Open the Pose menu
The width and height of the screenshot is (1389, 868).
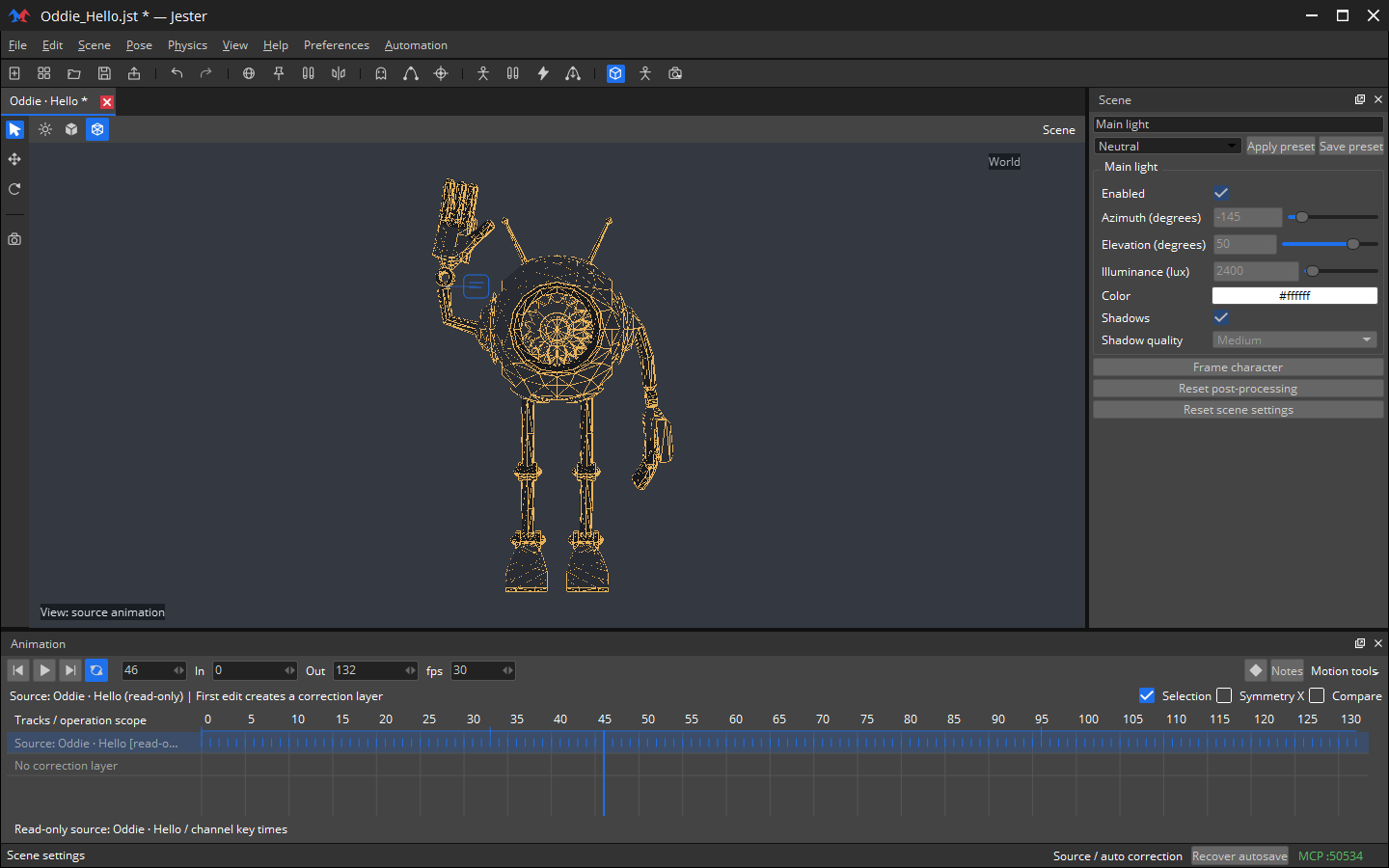click(139, 45)
